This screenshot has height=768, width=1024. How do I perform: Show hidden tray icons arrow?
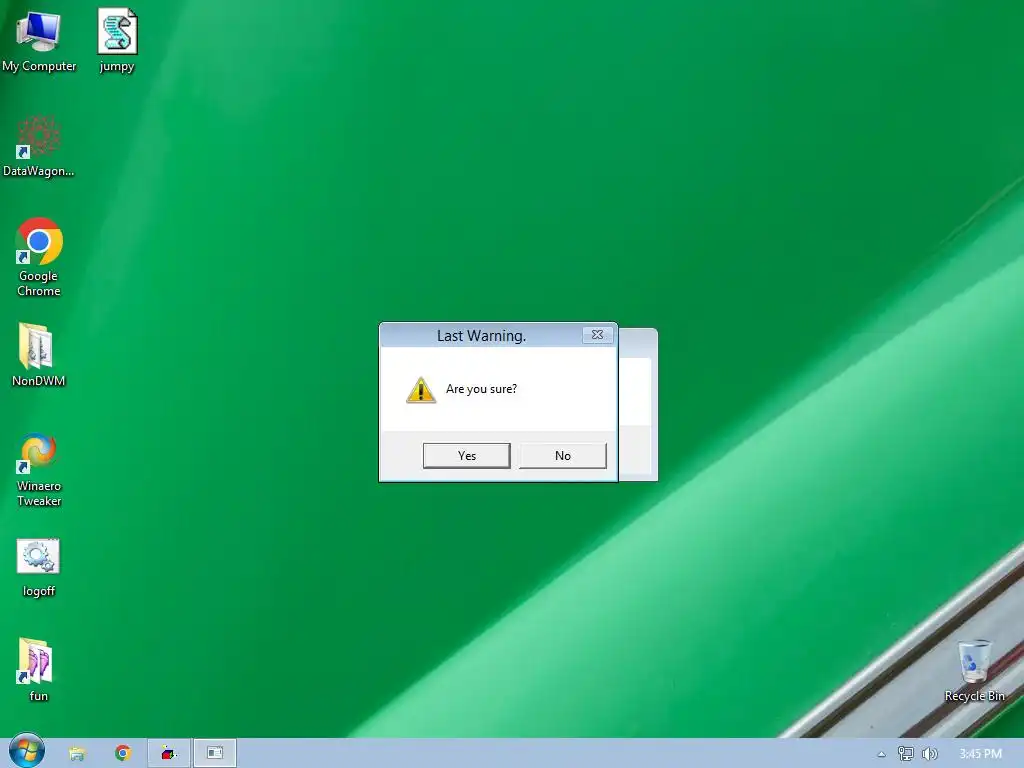tap(881, 754)
